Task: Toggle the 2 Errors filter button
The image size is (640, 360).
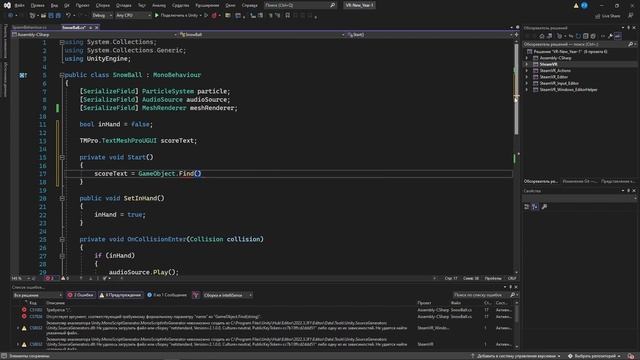Action: click(80, 295)
